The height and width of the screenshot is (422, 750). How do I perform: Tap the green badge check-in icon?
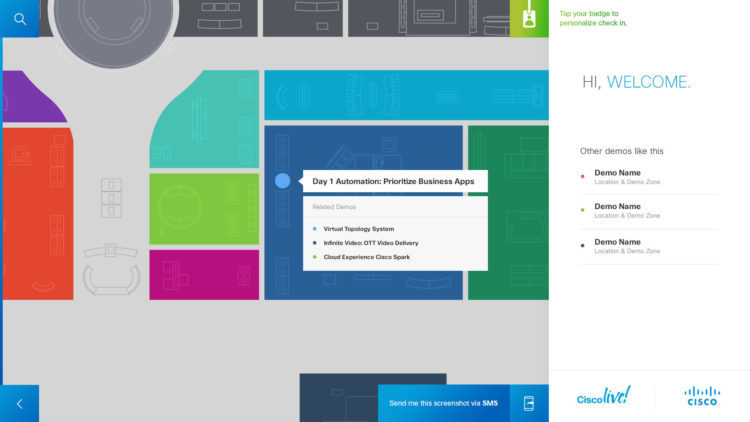(529, 18)
